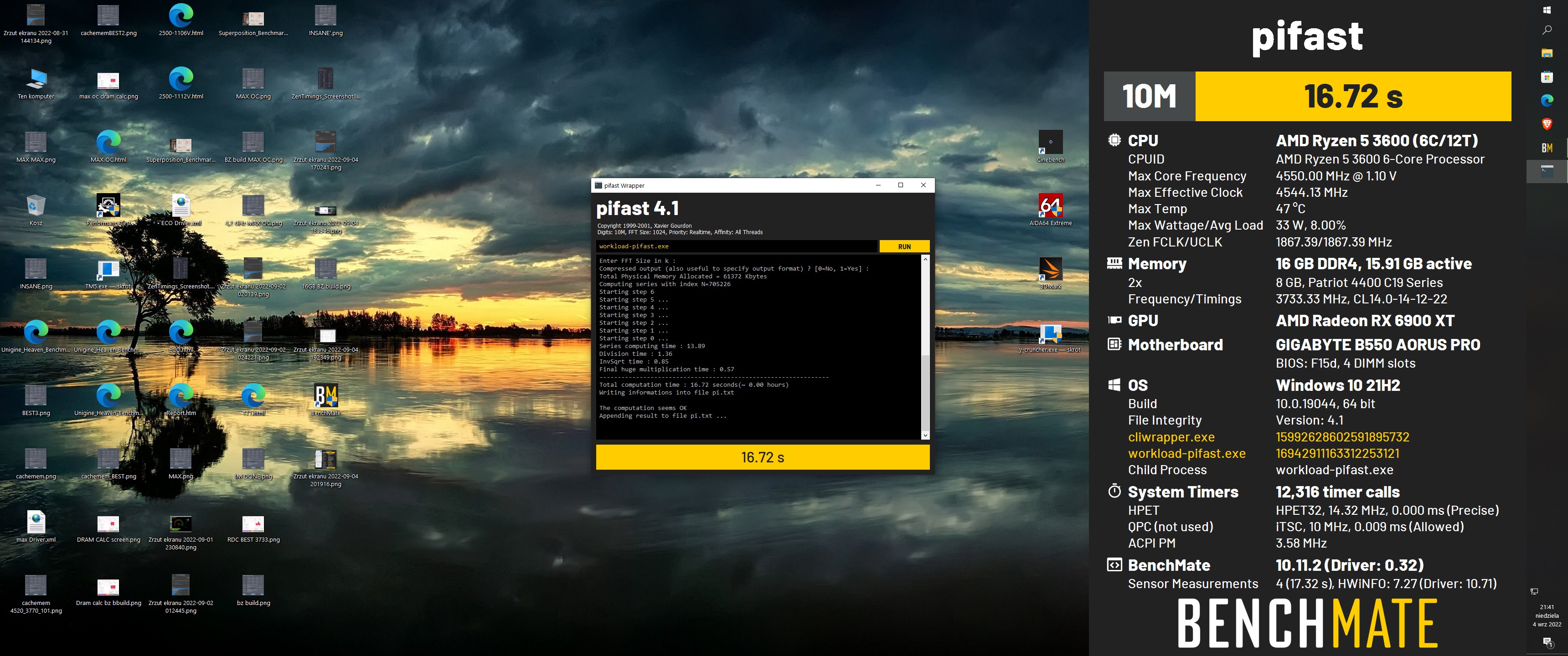1568x656 pixels.
Task: Open 2500-1106V.html Edge file icon
Action: click(x=181, y=20)
